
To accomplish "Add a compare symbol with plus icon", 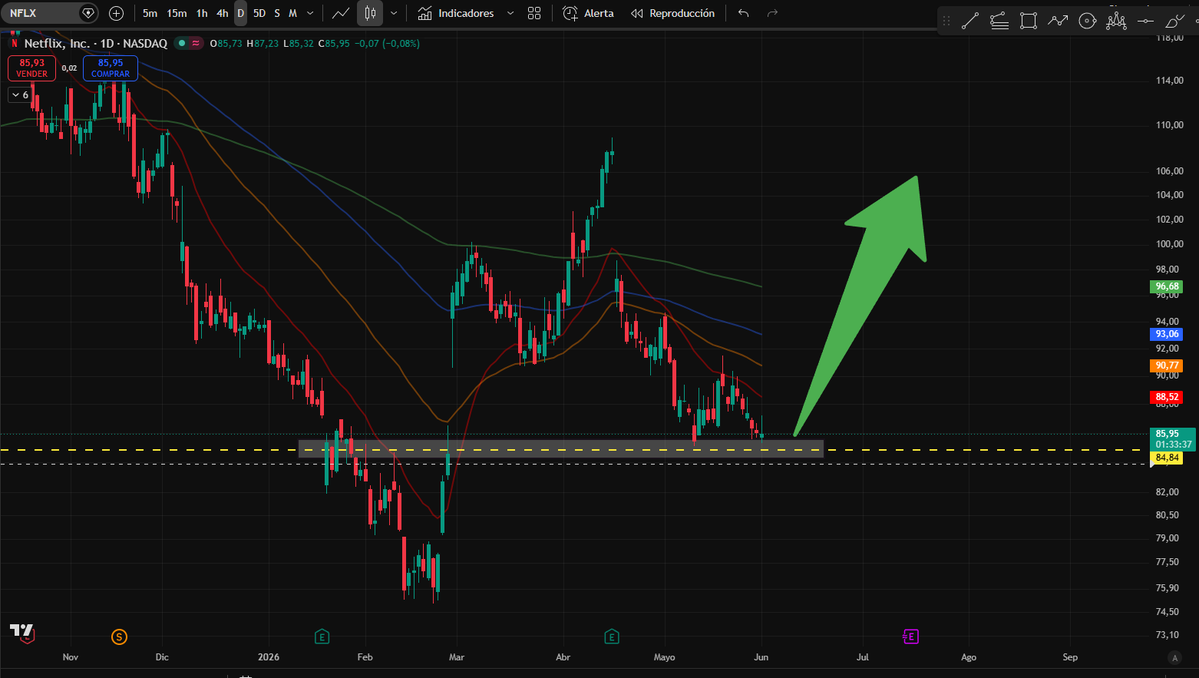I will coord(116,13).
